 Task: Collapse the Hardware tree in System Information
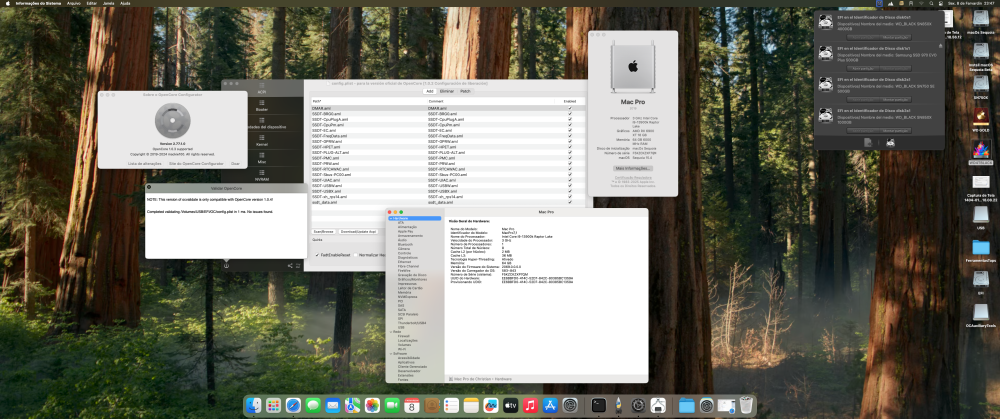(x=390, y=218)
